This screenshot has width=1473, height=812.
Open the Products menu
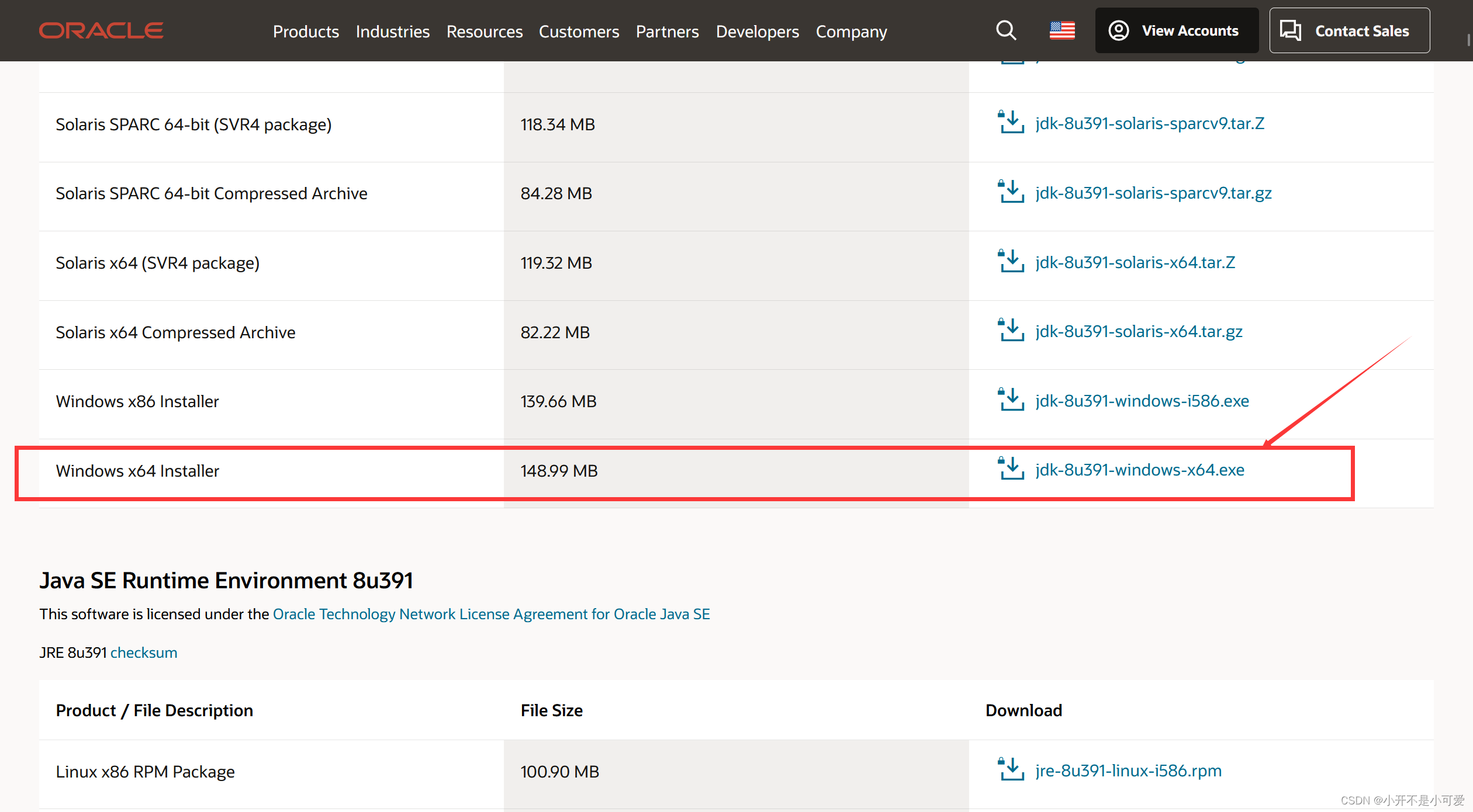pyautogui.click(x=306, y=32)
